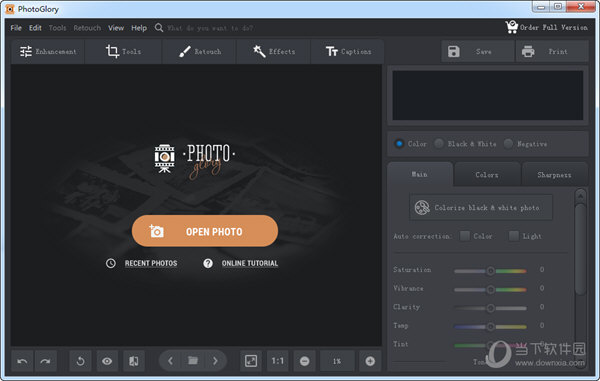Switch to the Main tab
600x381 pixels.
(420, 174)
